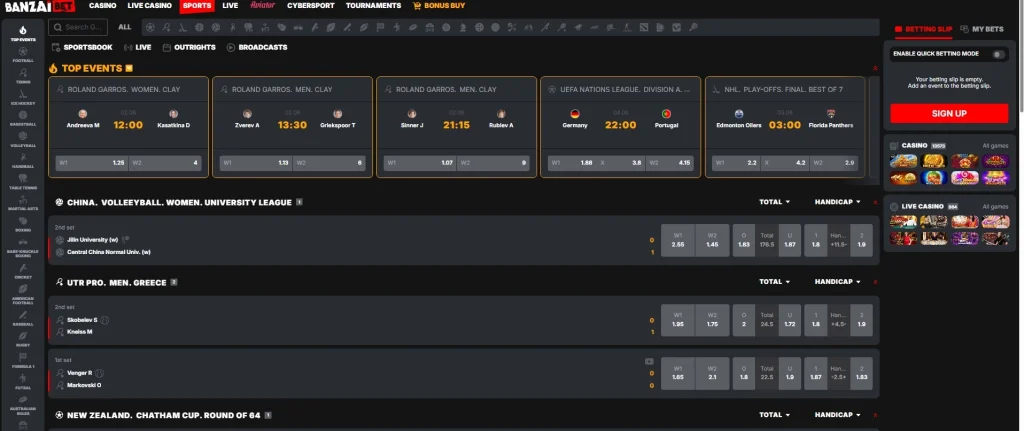The image size is (1024, 431).
Task: Select Futsal in the left sidebar
Action: point(23,382)
